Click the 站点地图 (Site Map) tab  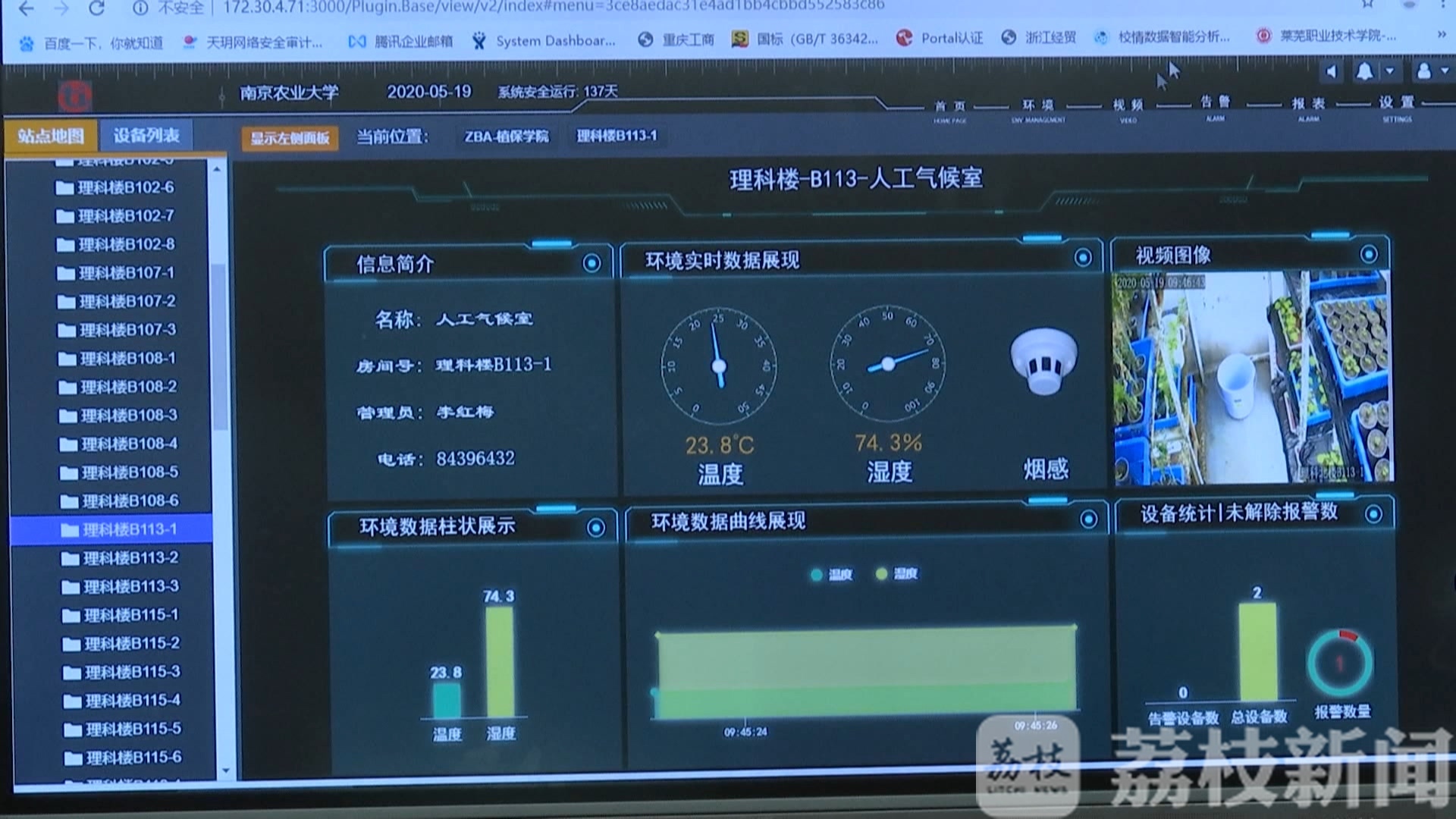[49, 134]
